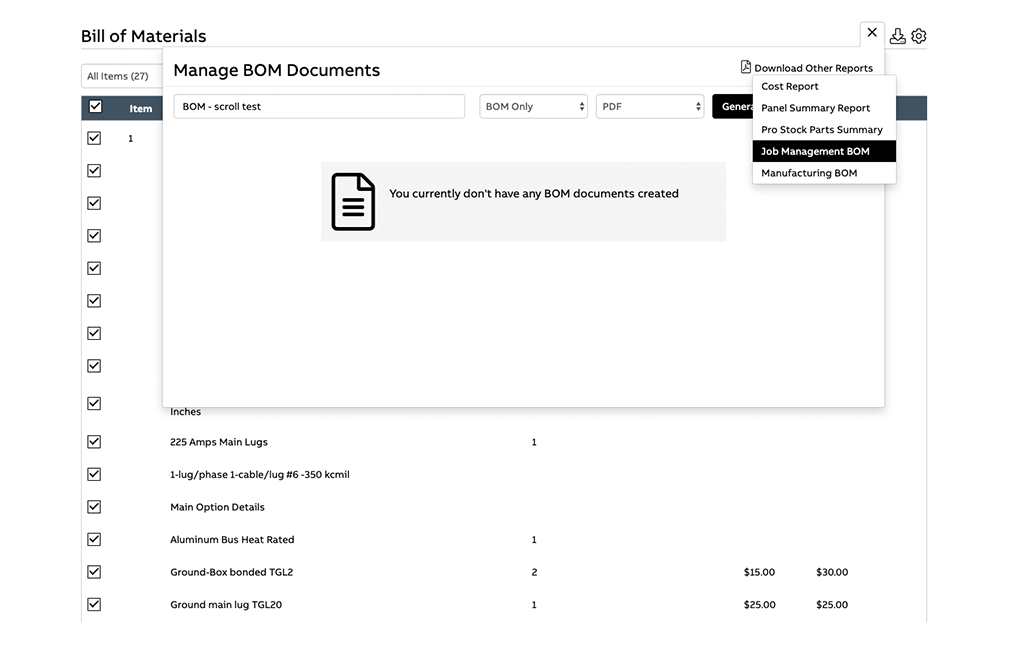Screen dimensions: 1024x650
Task: Click the BOM - scroll test name field
Action: 319,106
